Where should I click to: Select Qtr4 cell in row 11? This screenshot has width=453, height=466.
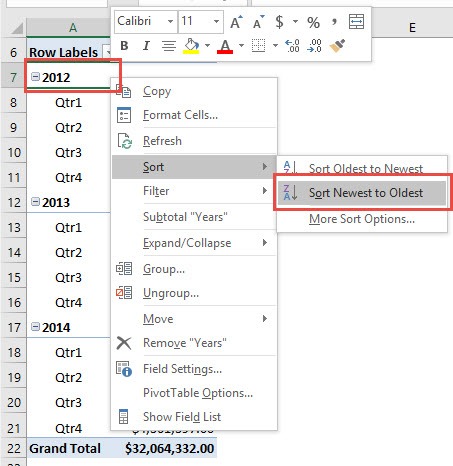click(68, 177)
